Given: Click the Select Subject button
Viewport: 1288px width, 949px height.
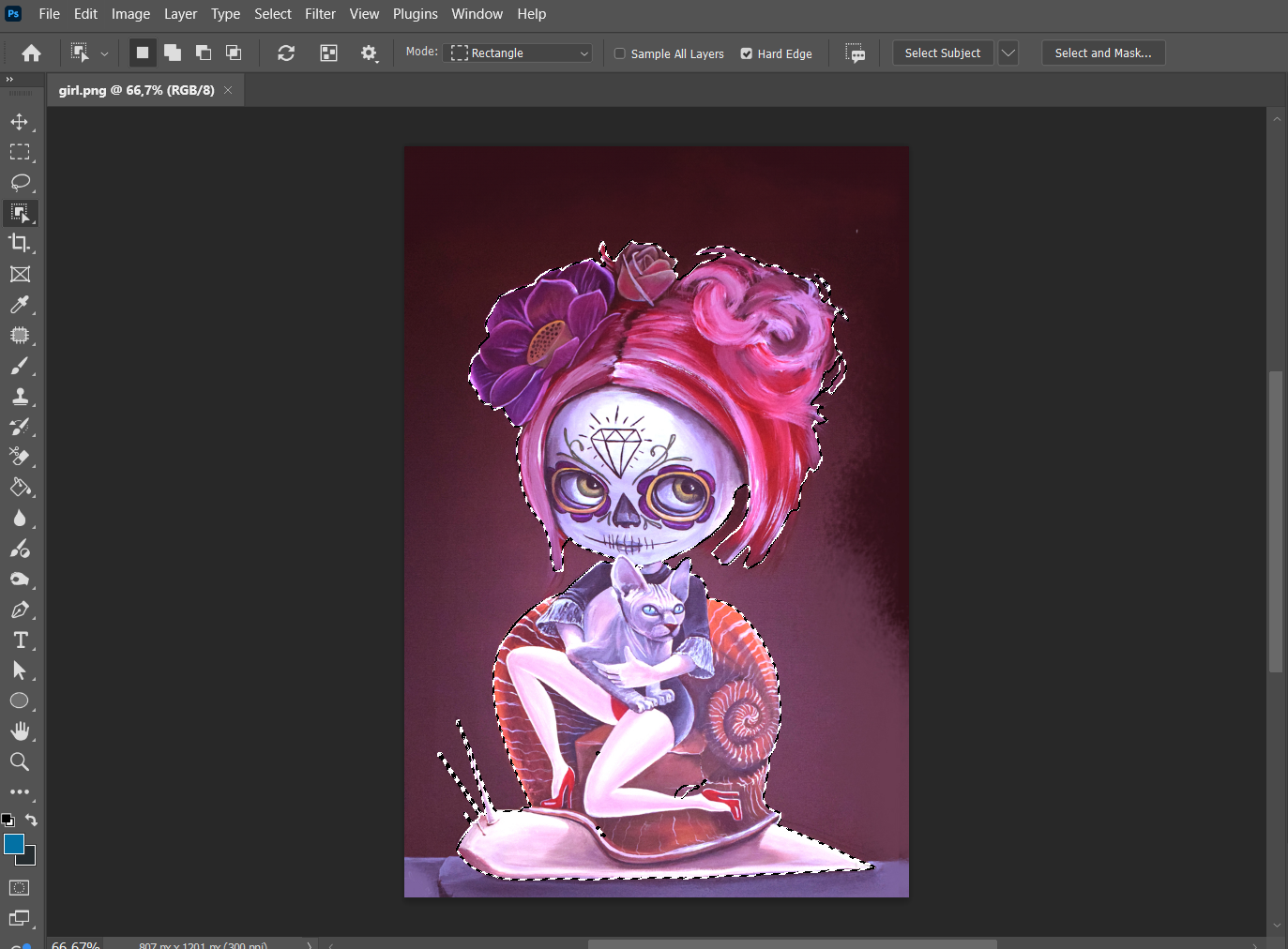Looking at the screenshot, I should pos(942,53).
